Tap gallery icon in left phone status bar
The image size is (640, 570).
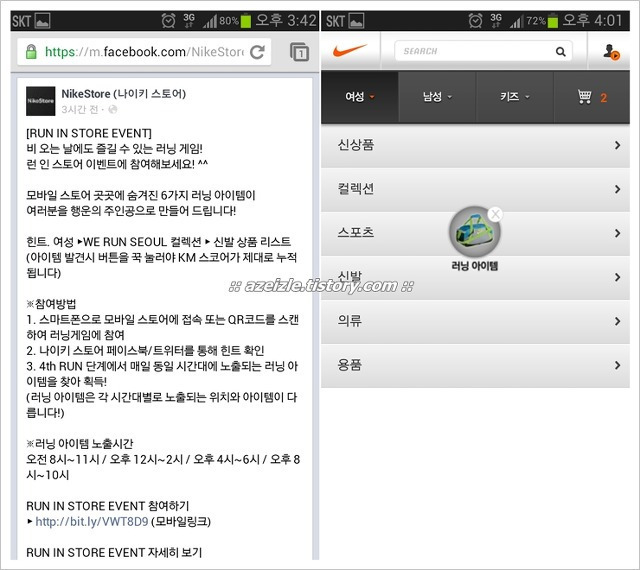(x=42, y=20)
